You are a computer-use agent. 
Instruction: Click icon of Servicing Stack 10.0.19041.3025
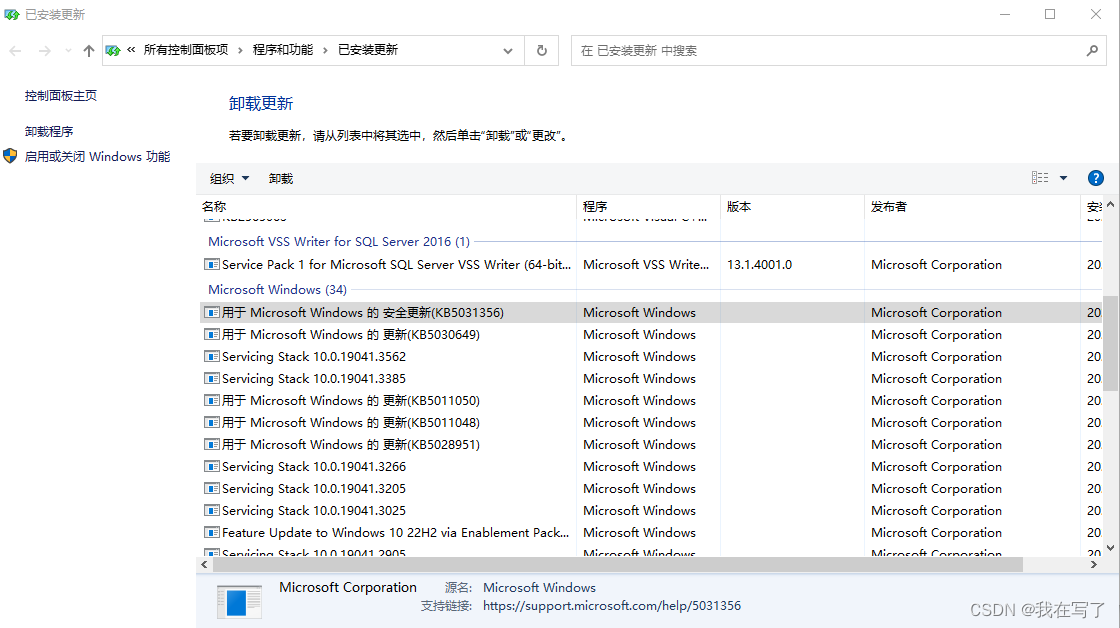click(211, 511)
